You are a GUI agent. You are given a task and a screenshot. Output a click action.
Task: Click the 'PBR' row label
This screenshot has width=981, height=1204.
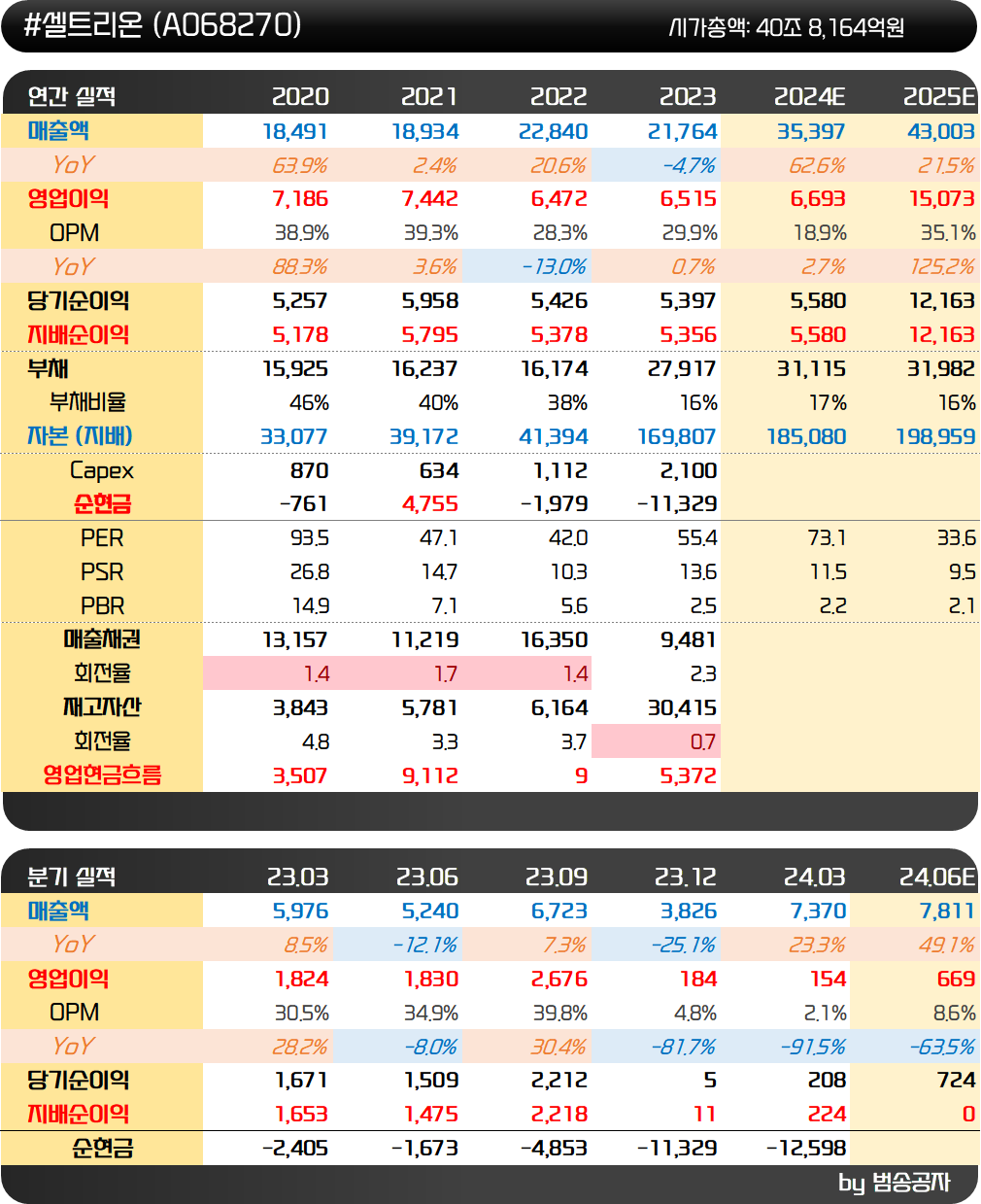(102, 605)
